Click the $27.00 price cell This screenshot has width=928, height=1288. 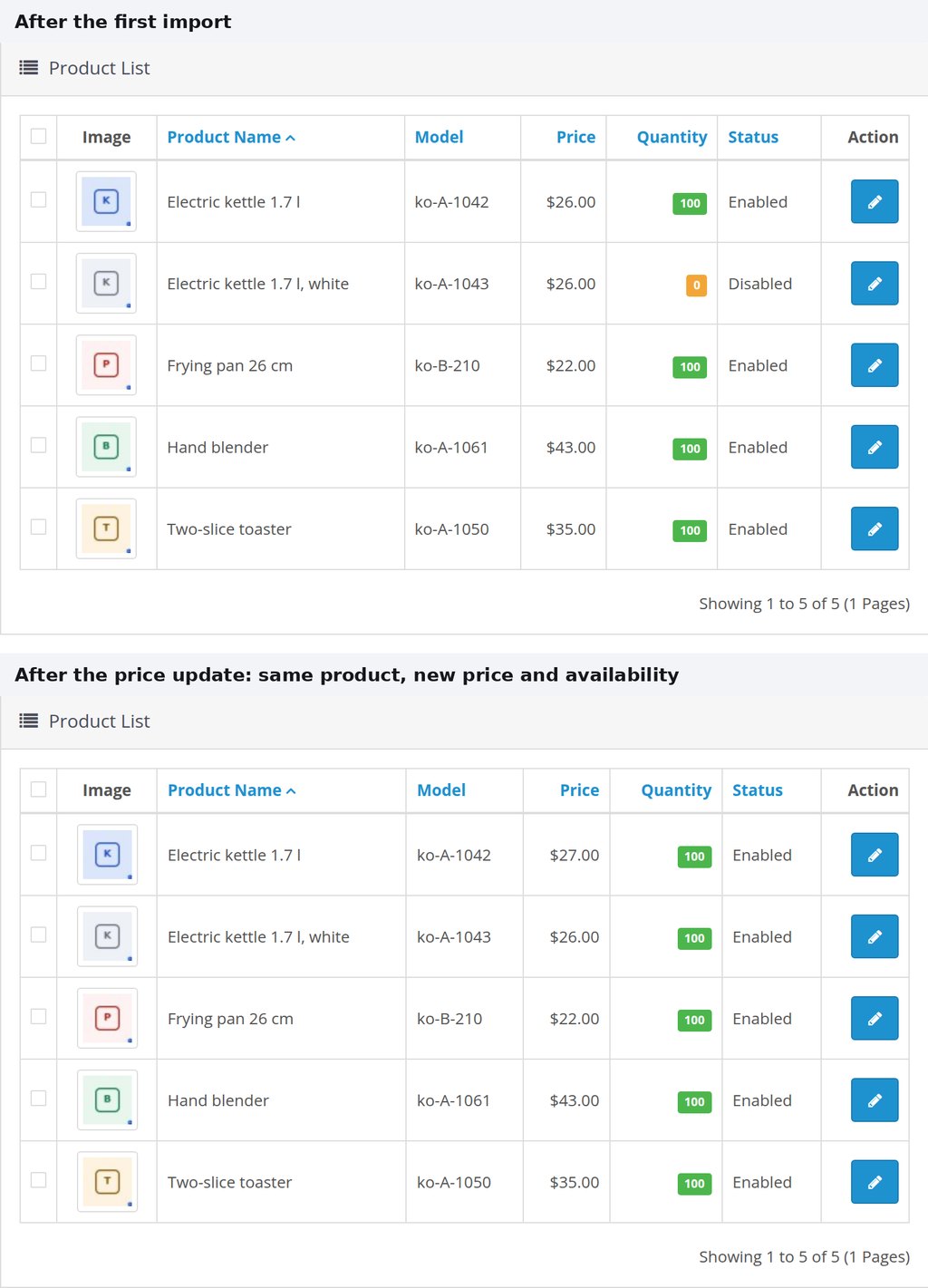tap(575, 855)
